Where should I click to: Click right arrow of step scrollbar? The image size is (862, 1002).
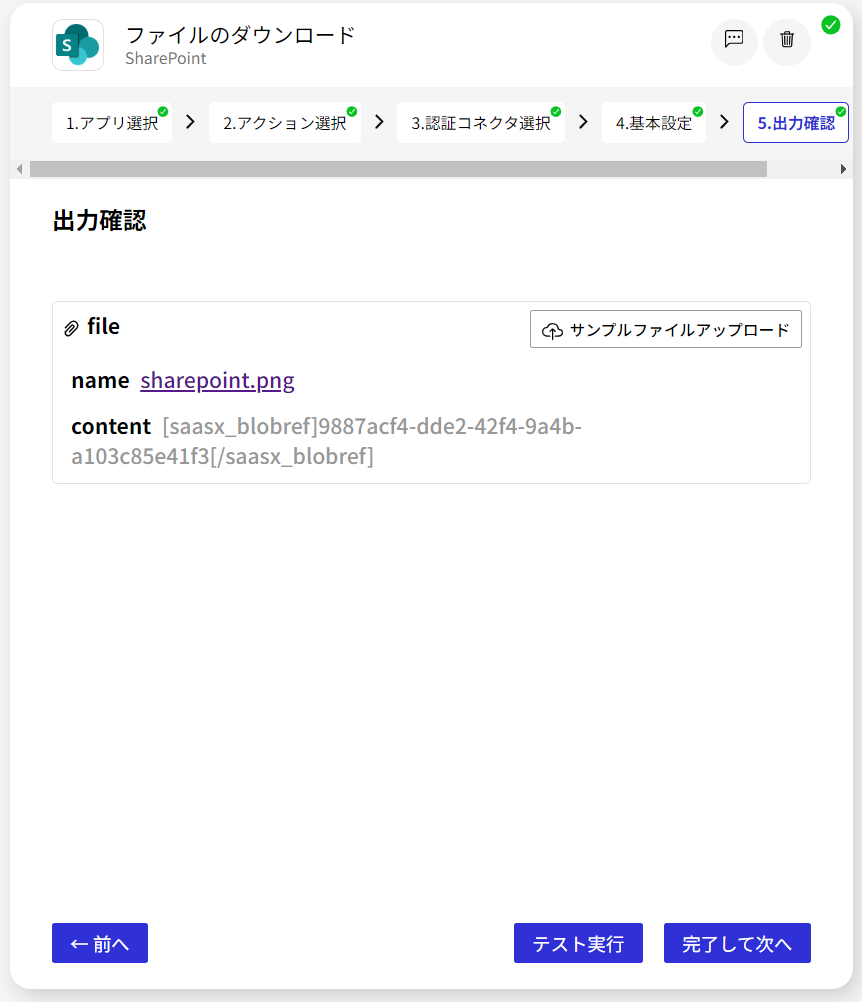tap(843, 169)
